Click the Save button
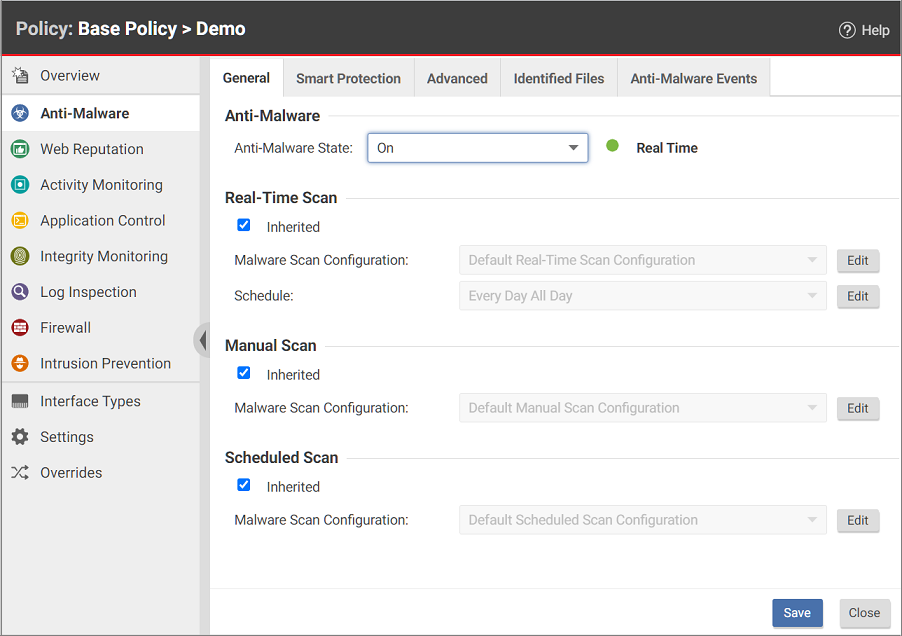This screenshot has width=902, height=636. (x=796, y=613)
